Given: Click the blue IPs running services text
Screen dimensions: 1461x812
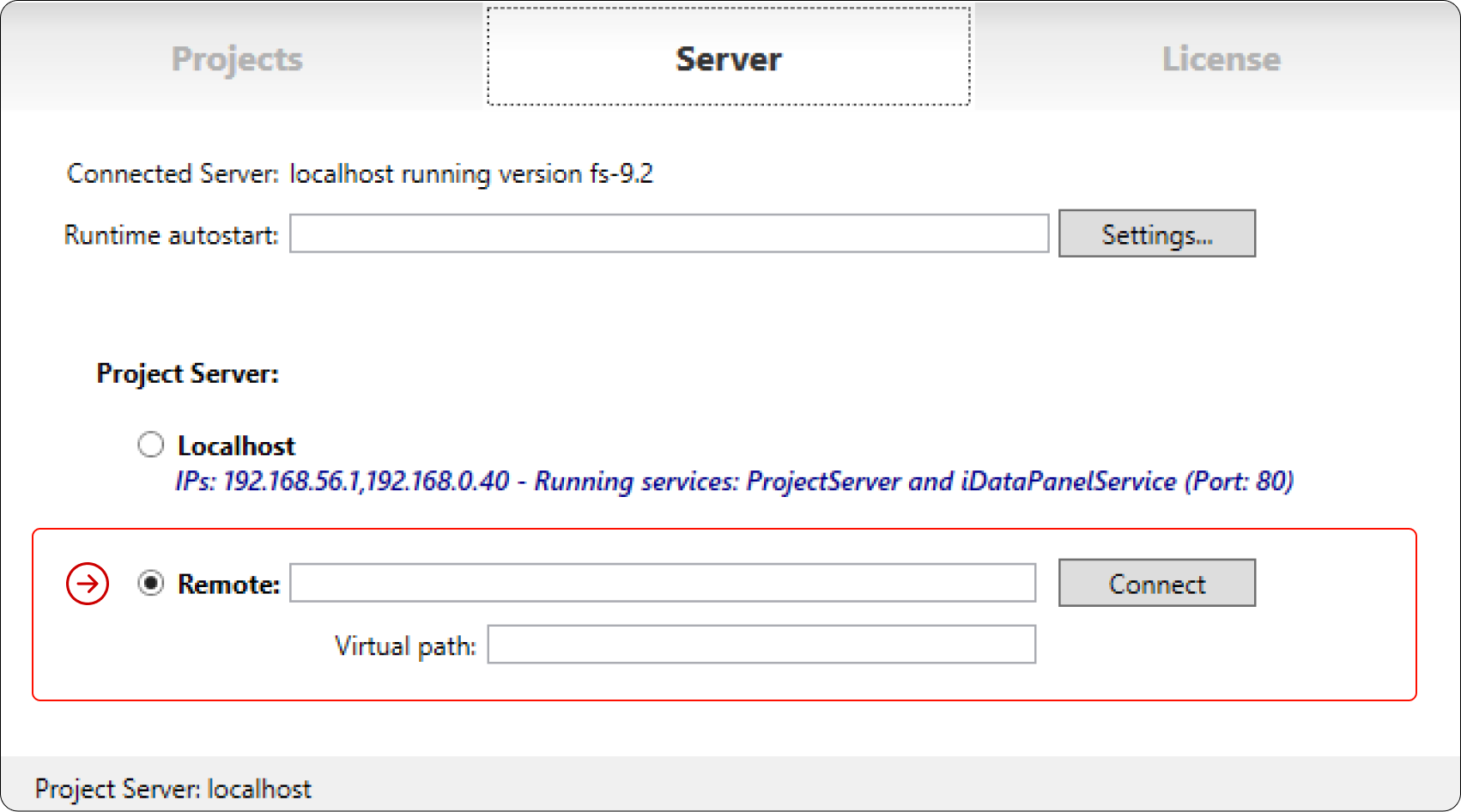Looking at the screenshot, I should [734, 482].
